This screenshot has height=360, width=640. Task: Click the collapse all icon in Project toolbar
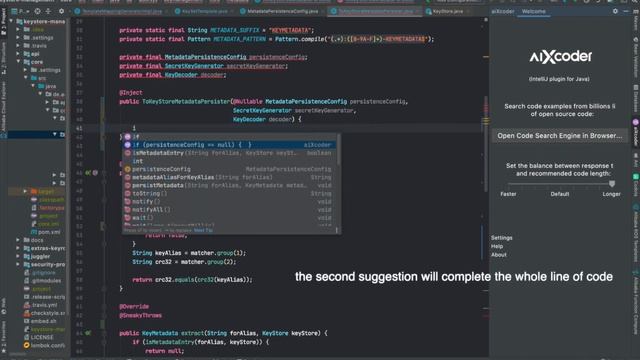tap(48, 11)
